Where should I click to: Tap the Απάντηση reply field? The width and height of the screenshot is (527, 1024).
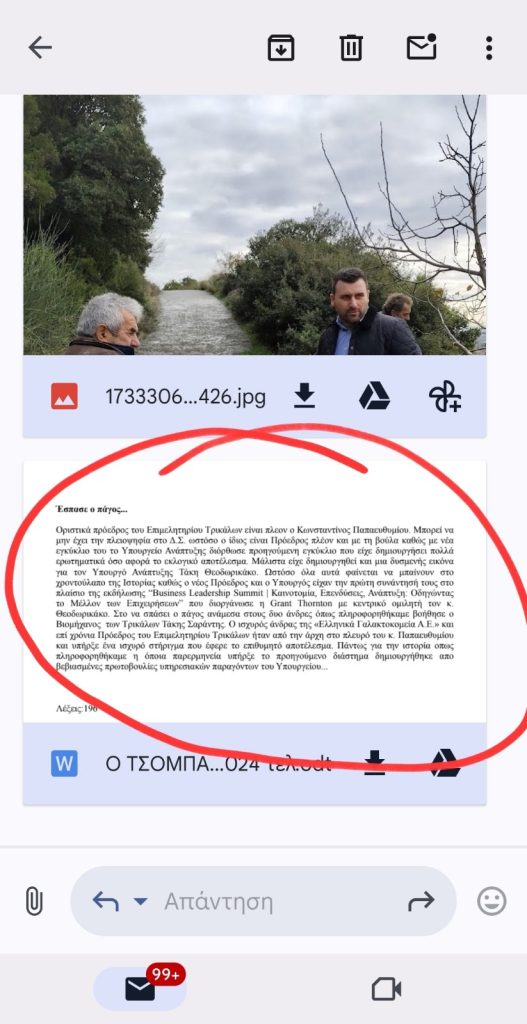click(218, 902)
